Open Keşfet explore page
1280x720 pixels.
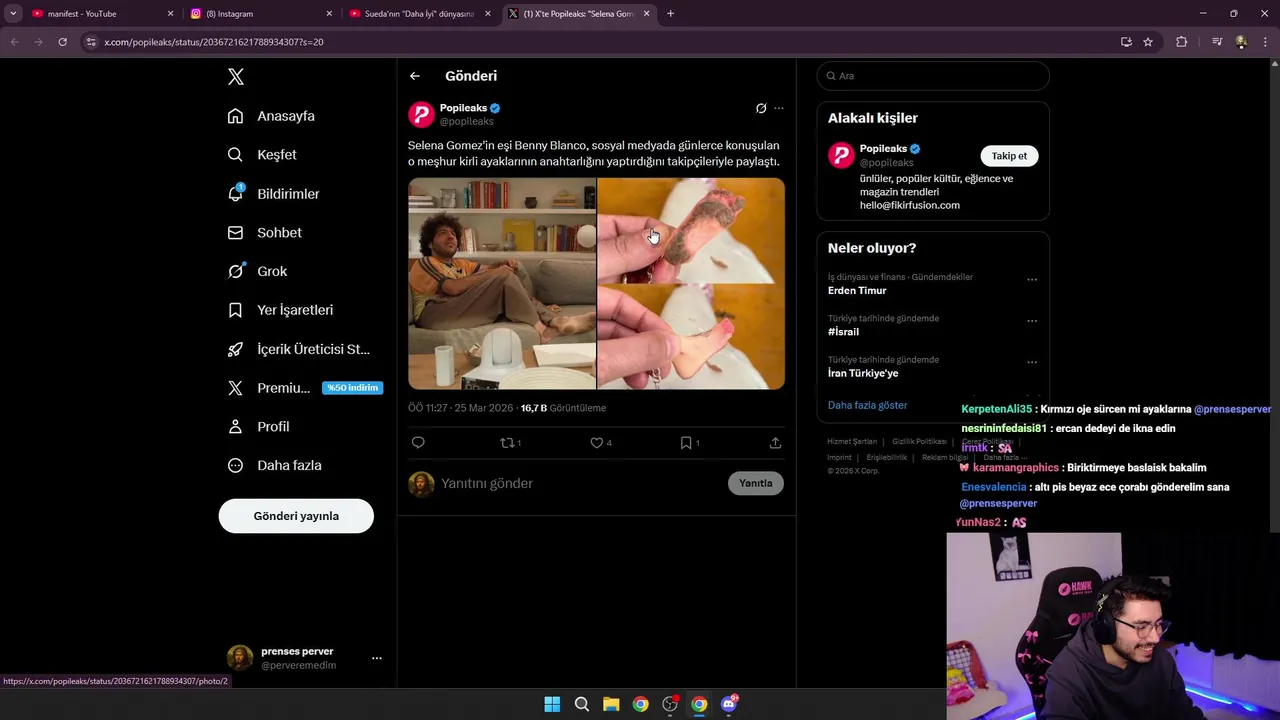[262, 155]
